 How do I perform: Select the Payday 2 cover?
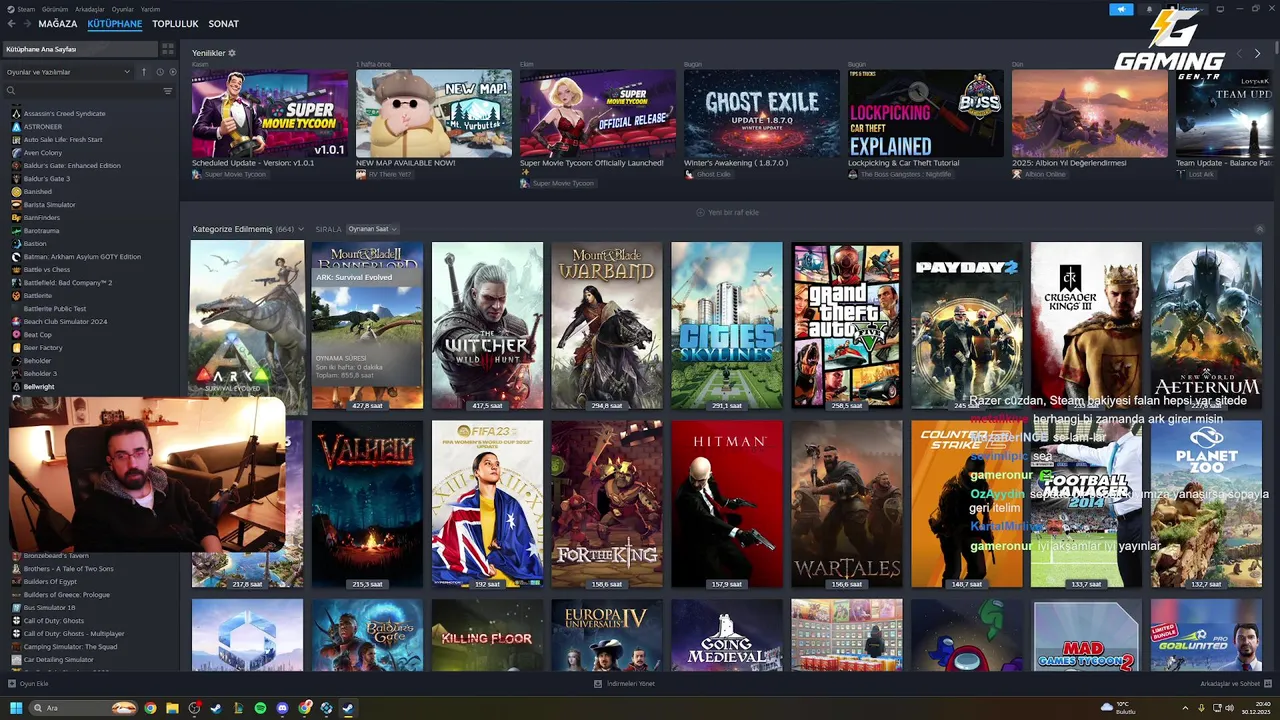point(967,325)
